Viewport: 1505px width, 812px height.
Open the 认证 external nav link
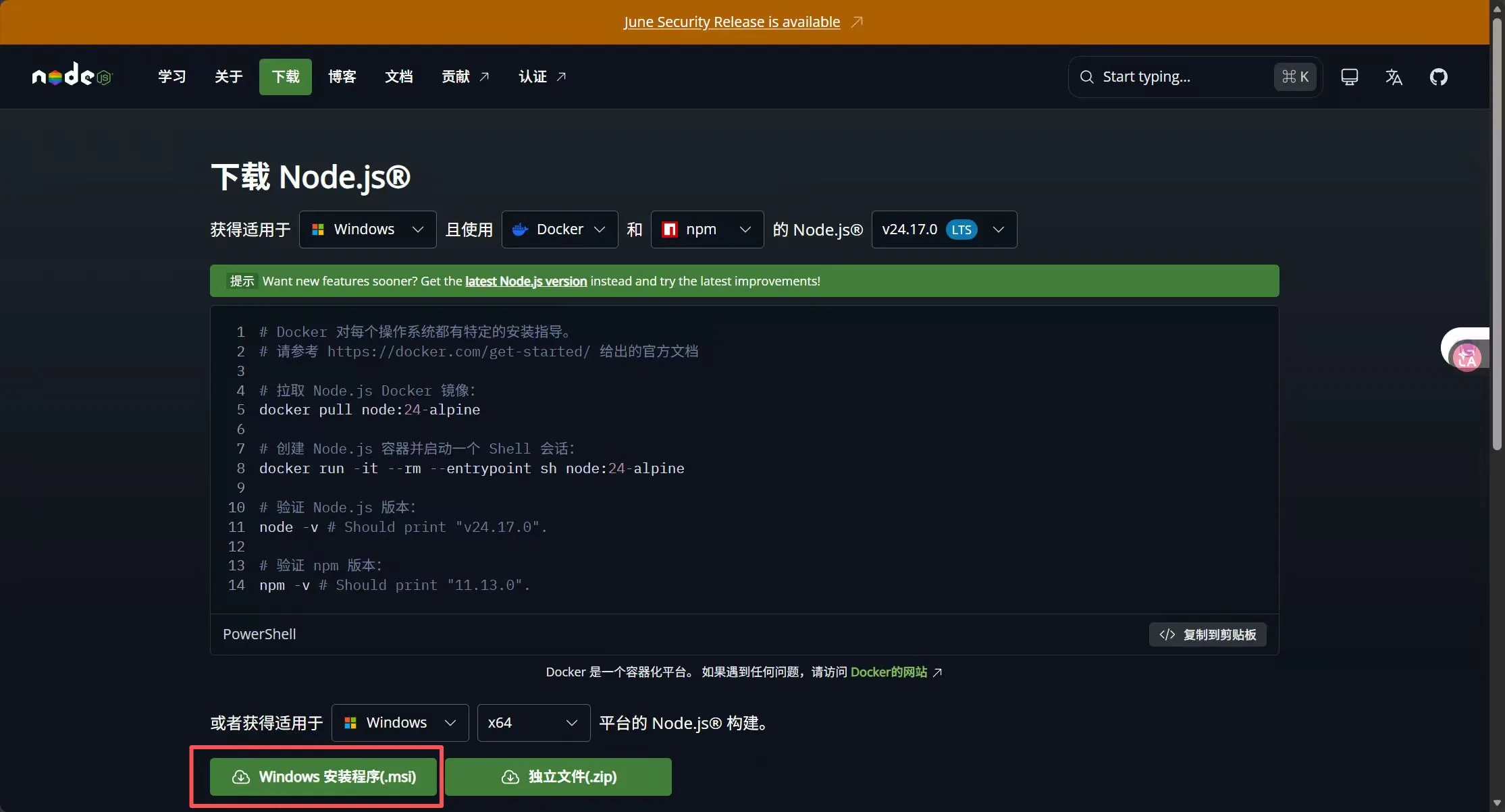pyautogui.click(x=542, y=77)
